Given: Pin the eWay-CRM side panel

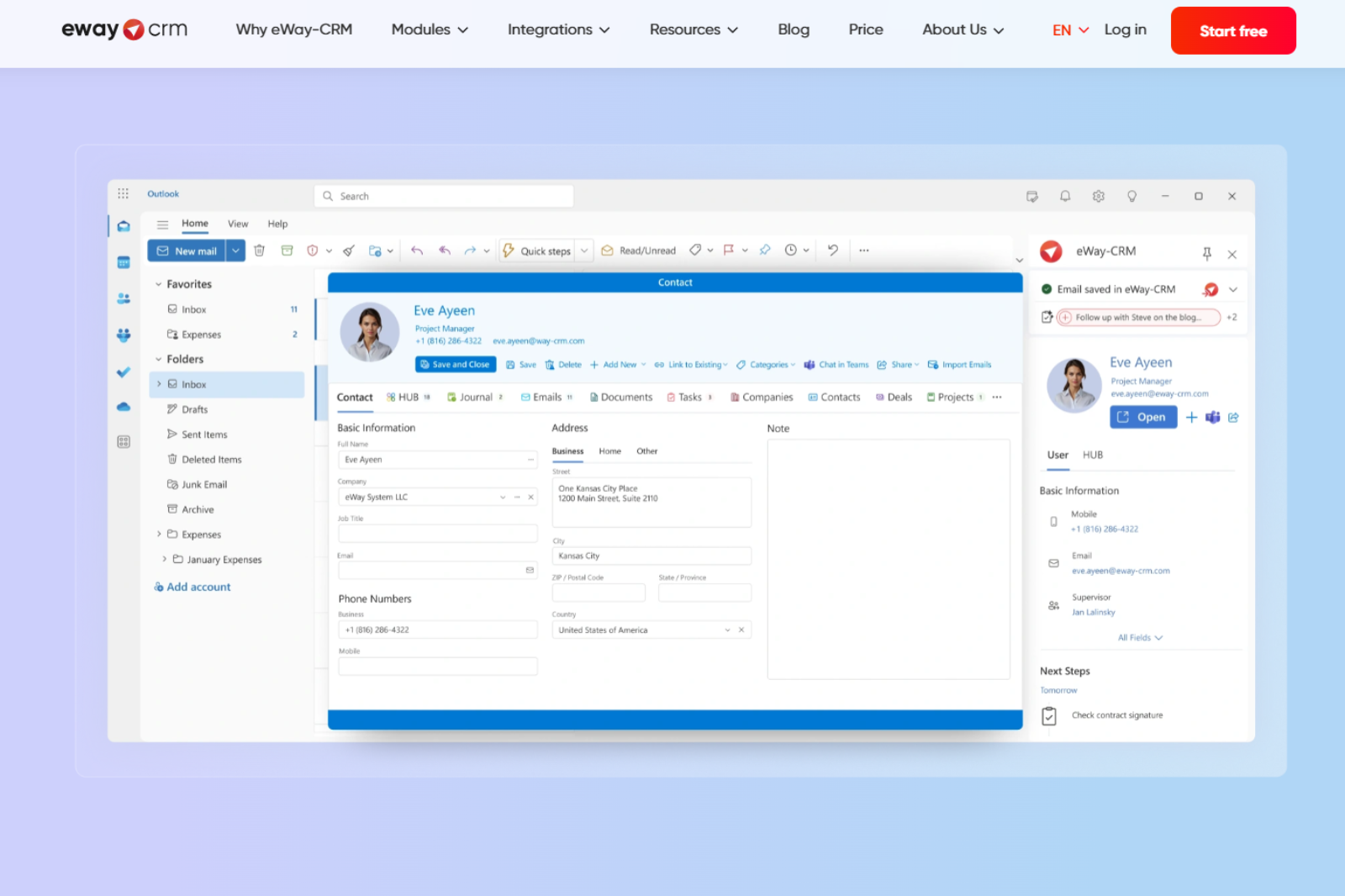Looking at the screenshot, I should tap(1207, 253).
